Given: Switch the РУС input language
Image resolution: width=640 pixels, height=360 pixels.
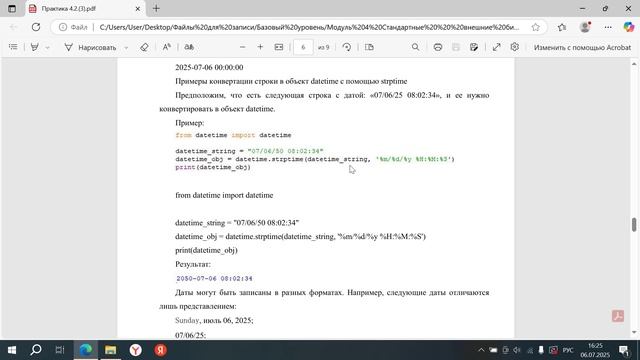Looking at the screenshot, I should click(567, 350).
